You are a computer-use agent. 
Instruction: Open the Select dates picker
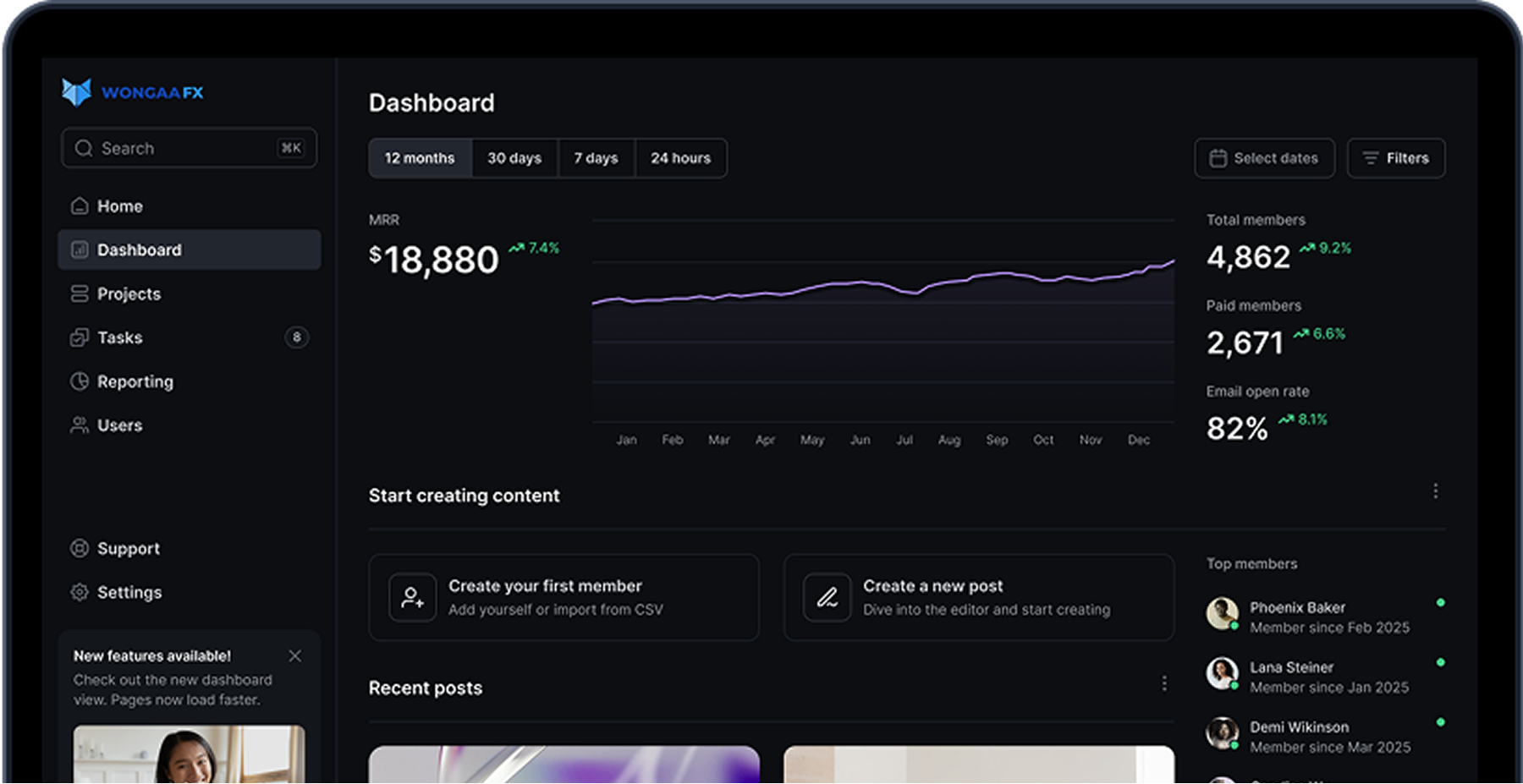pos(1264,158)
